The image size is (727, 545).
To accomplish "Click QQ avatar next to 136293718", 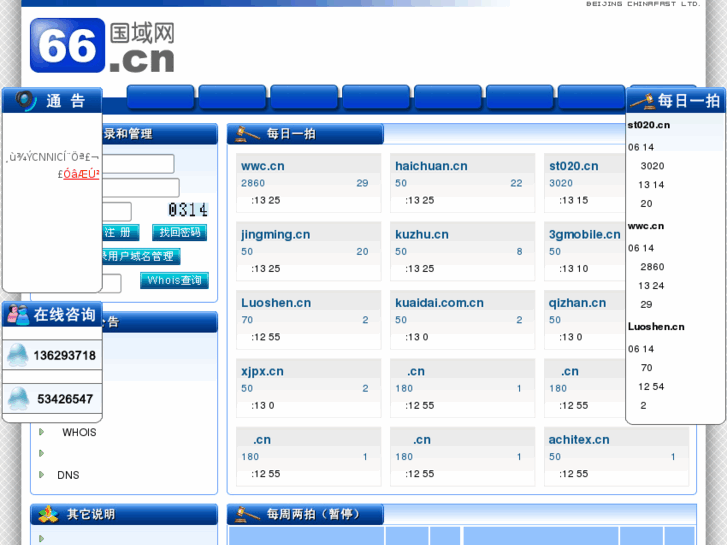I will coord(18,355).
